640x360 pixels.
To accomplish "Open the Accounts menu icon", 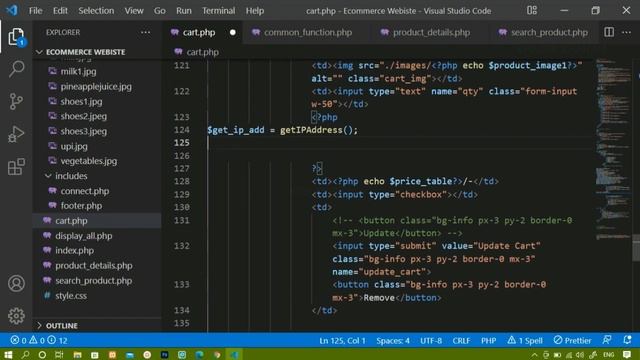I will click(16, 283).
